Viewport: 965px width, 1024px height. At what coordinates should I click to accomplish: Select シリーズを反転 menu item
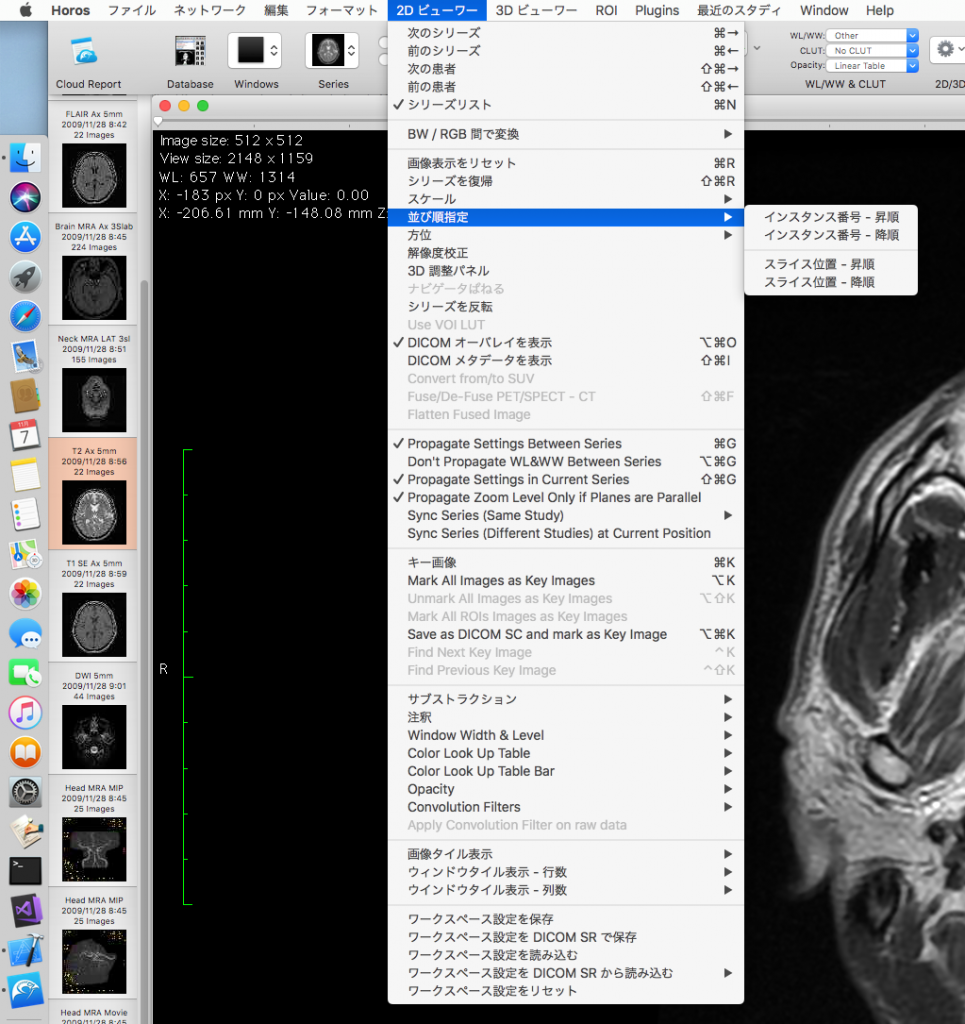pyautogui.click(x=565, y=306)
